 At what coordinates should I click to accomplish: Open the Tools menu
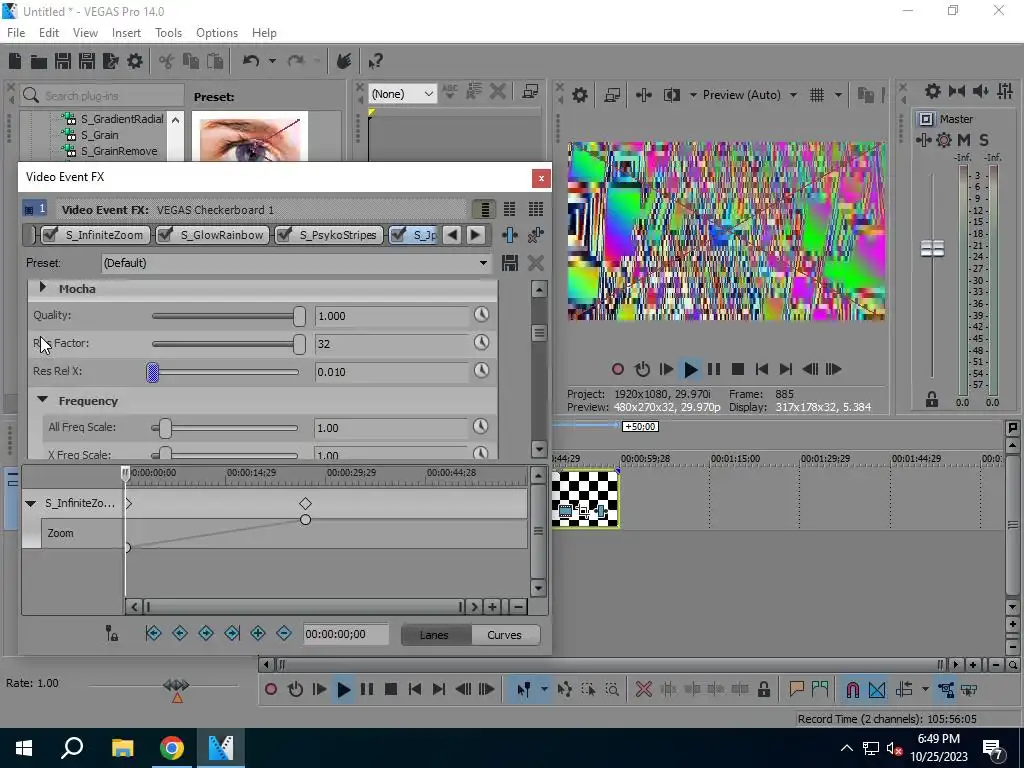(168, 33)
